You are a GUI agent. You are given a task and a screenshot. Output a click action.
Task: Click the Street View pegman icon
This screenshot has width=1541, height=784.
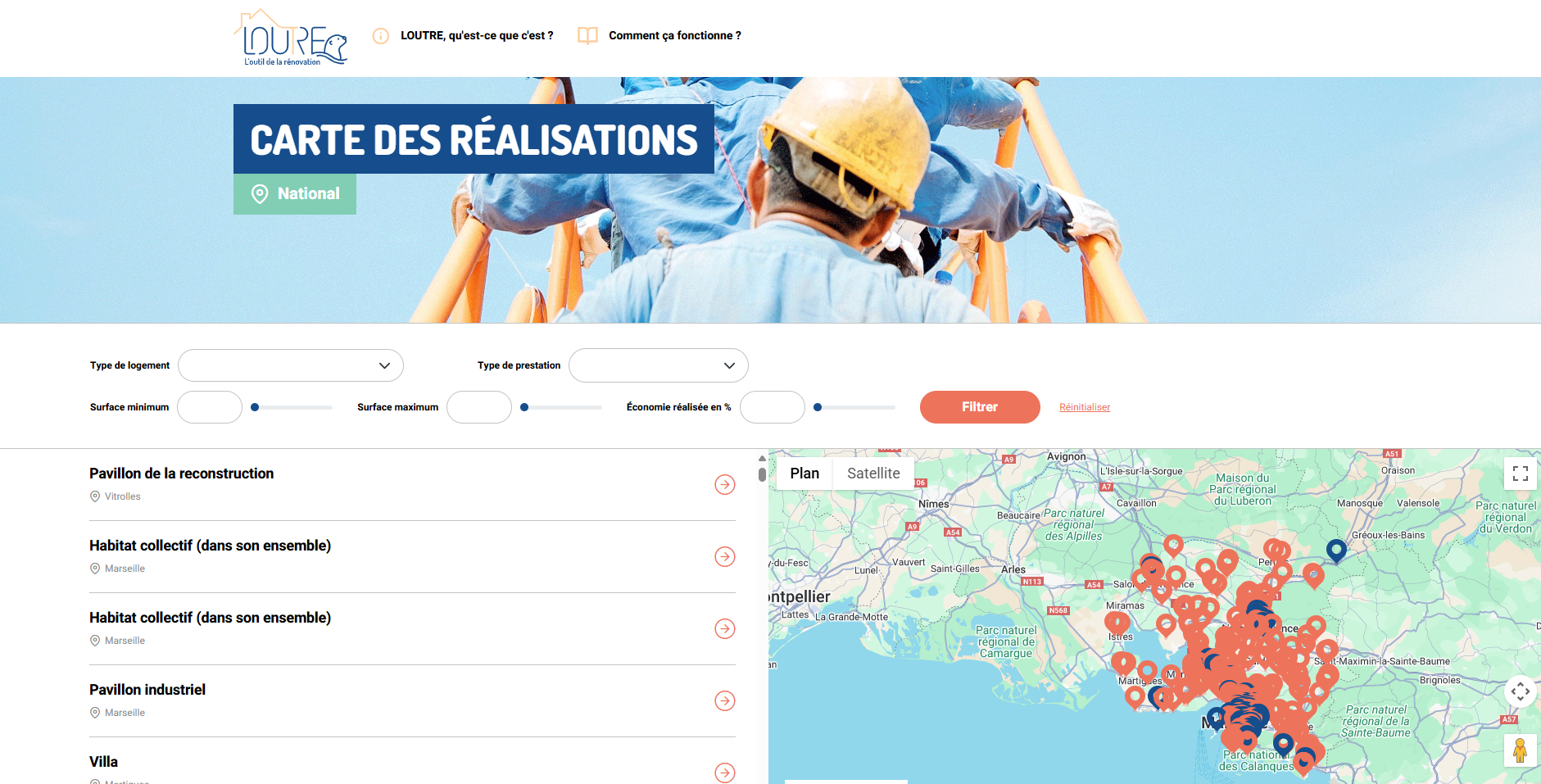pyautogui.click(x=1520, y=750)
